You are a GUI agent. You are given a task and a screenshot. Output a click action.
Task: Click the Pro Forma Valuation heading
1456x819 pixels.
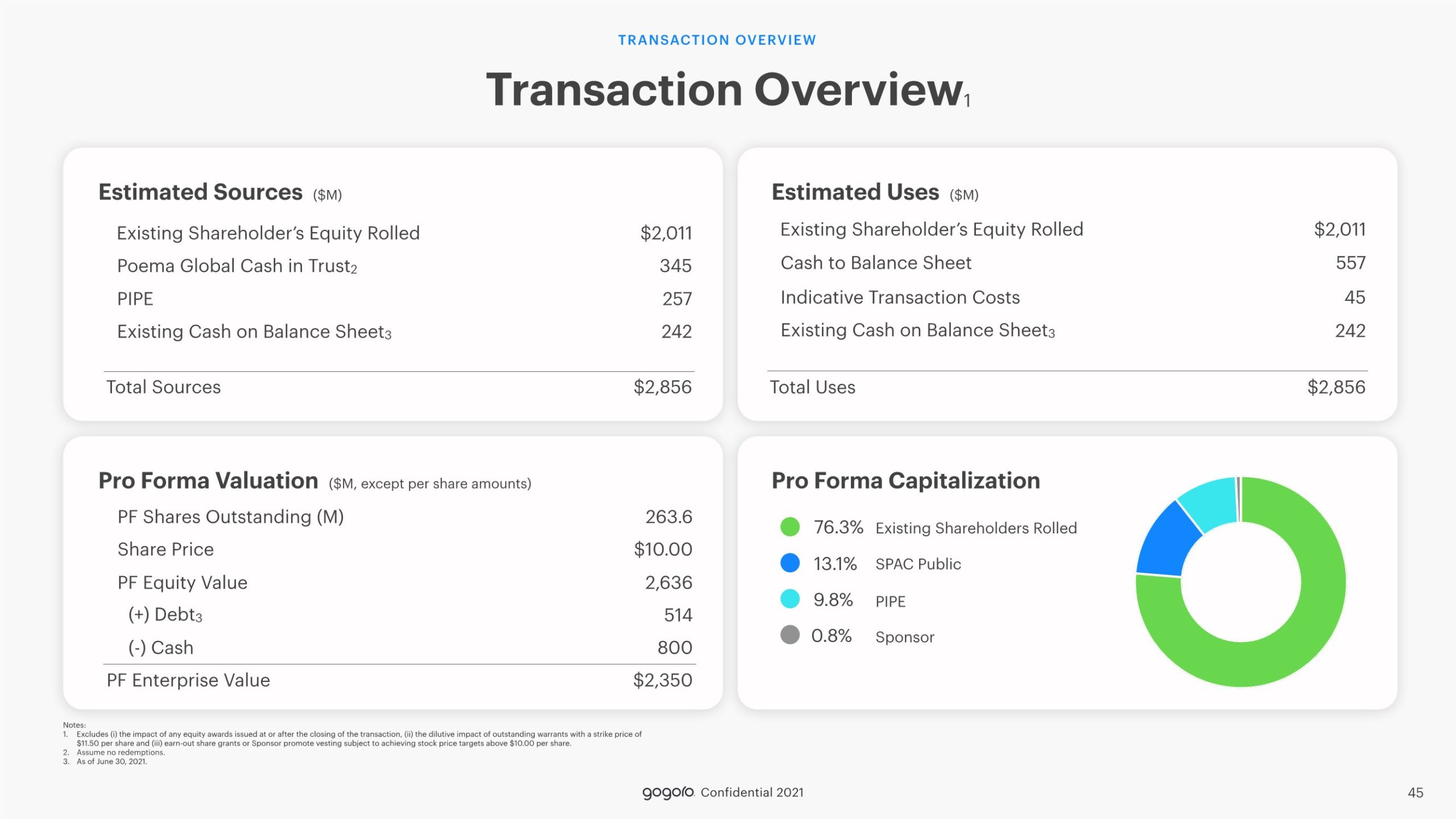[208, 481]
